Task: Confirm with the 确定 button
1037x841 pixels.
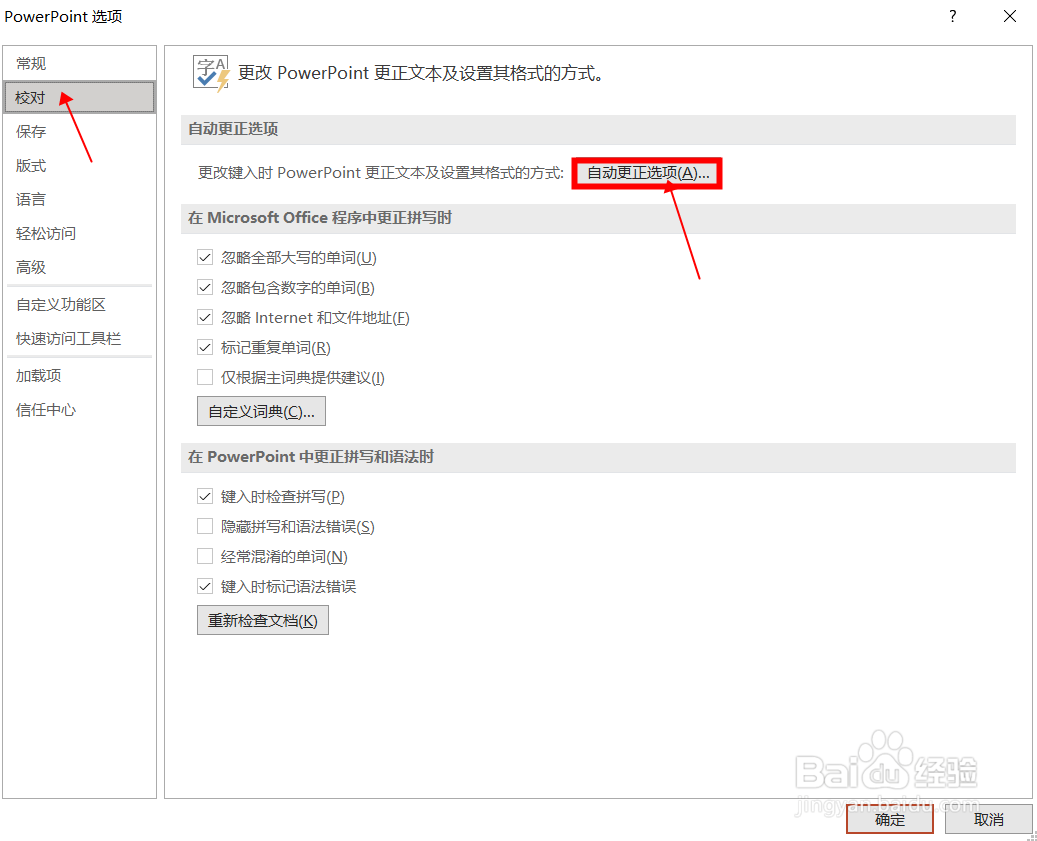Action: pos(890,820)
